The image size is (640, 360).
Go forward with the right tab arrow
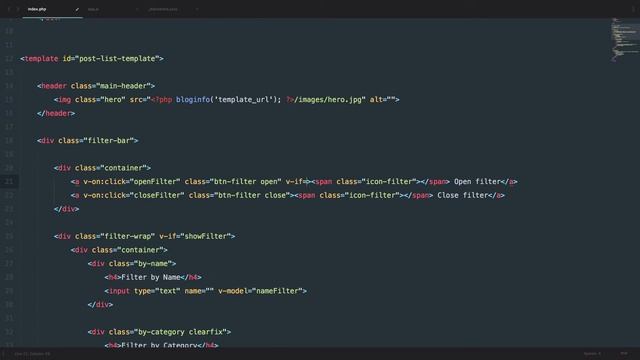pos(18,9)
